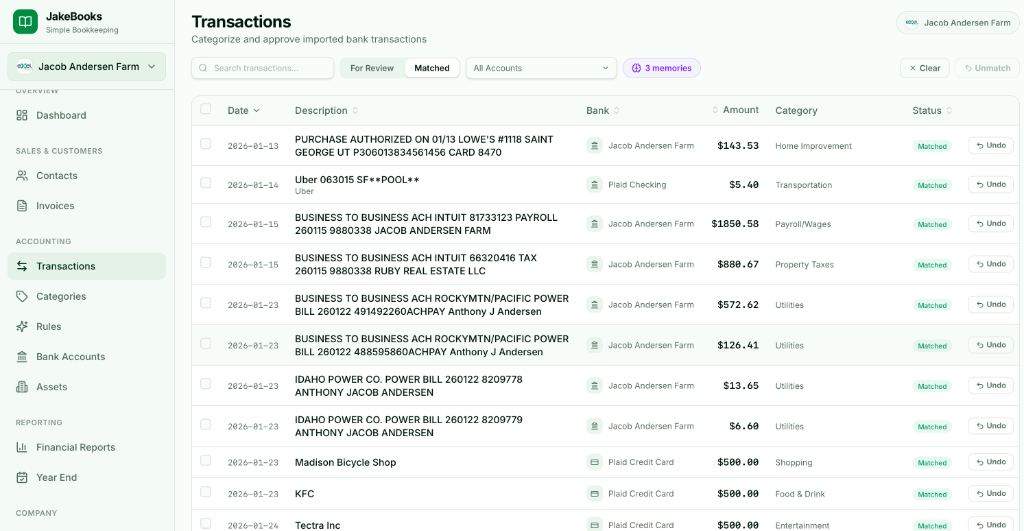Click the 2026-01-13 date cell

click(253, 146)
